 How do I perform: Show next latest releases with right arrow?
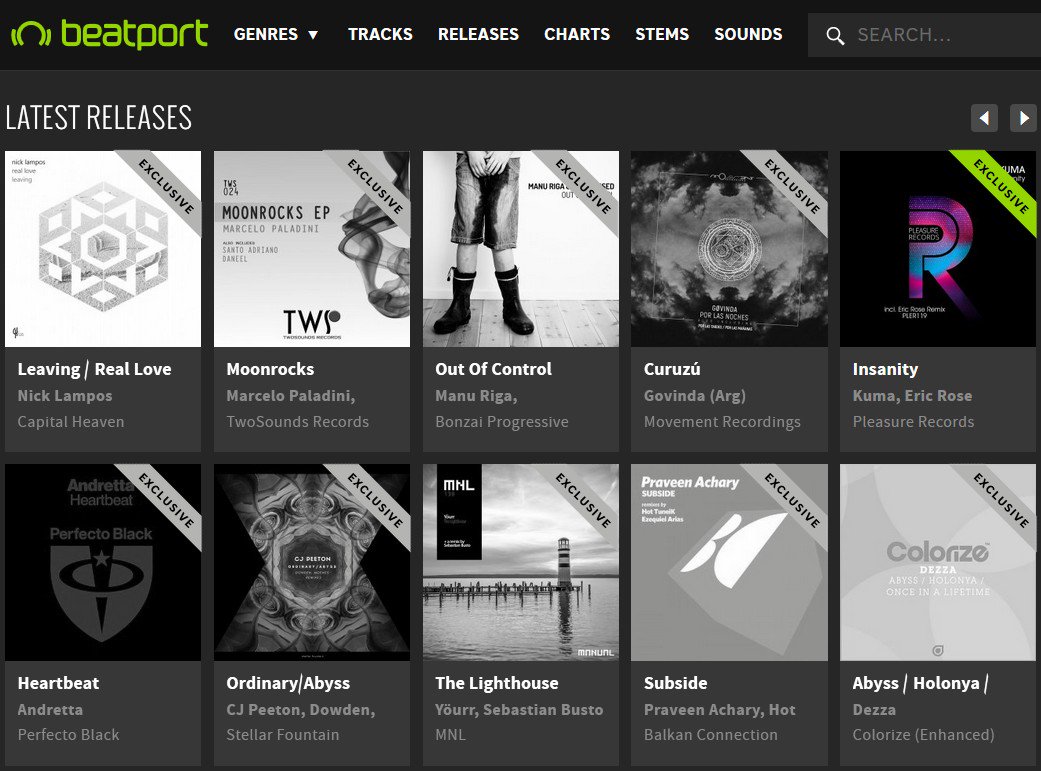coord(1023,118)
